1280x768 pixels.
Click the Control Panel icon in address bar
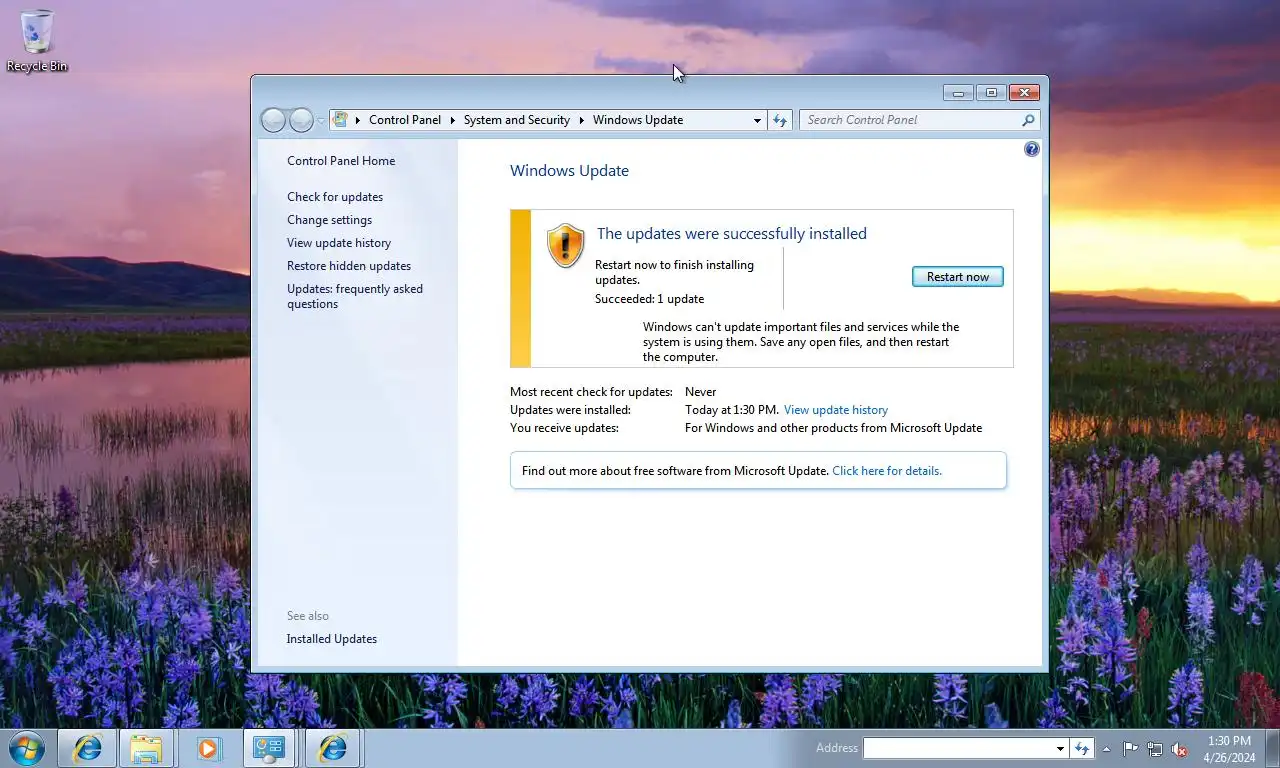[341, 119]
